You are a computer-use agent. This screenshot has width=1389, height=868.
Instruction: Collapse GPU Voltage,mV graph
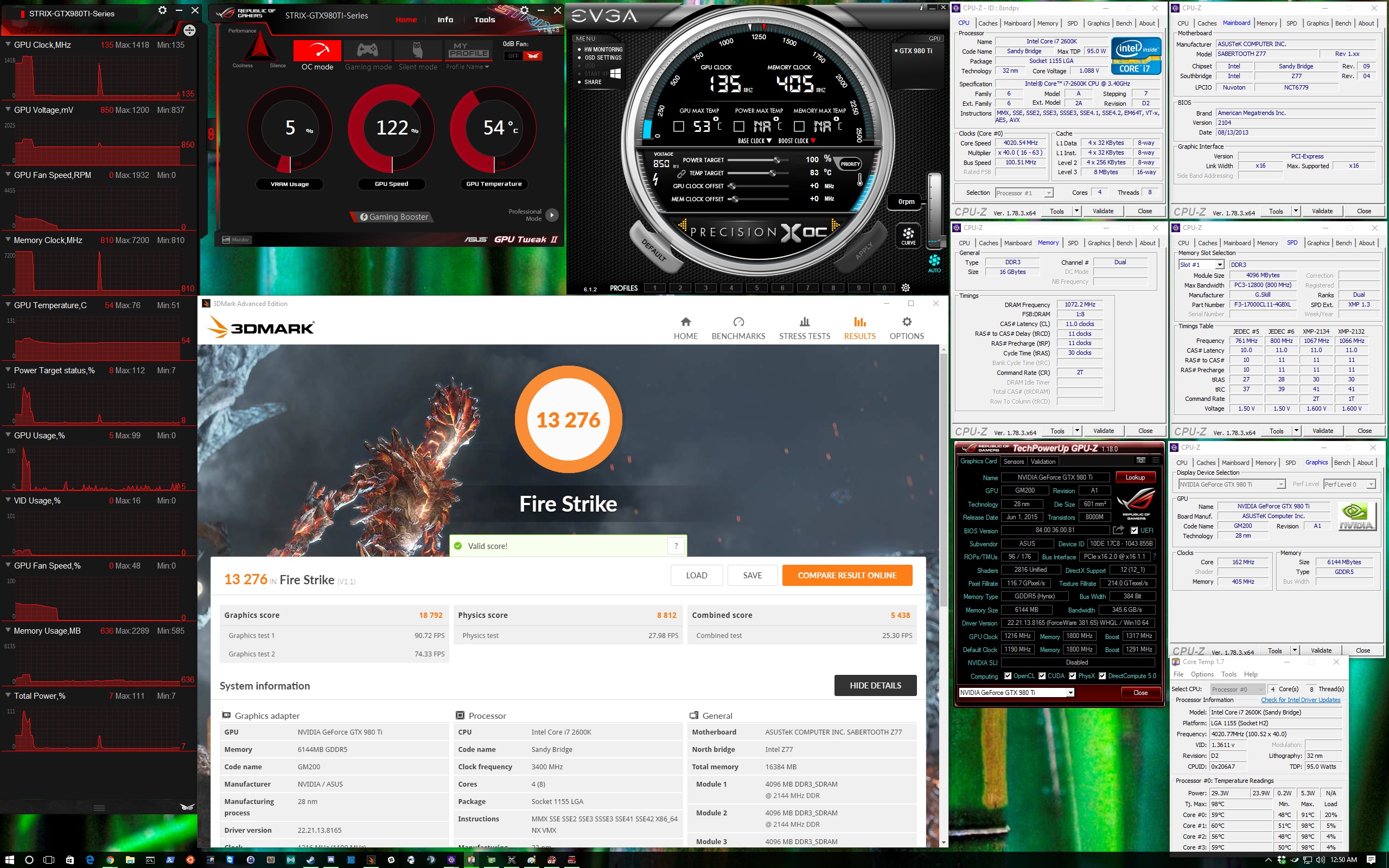[x=8, y=109]
